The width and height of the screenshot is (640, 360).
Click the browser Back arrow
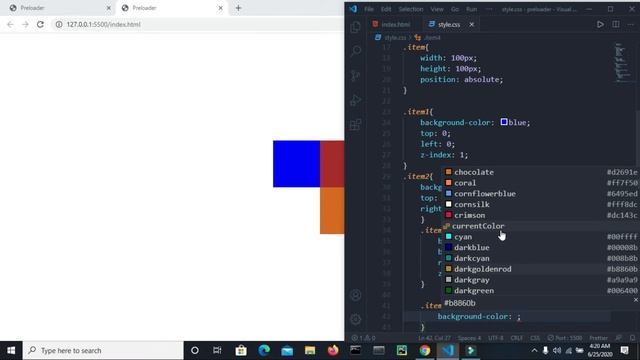click(10, 24)
